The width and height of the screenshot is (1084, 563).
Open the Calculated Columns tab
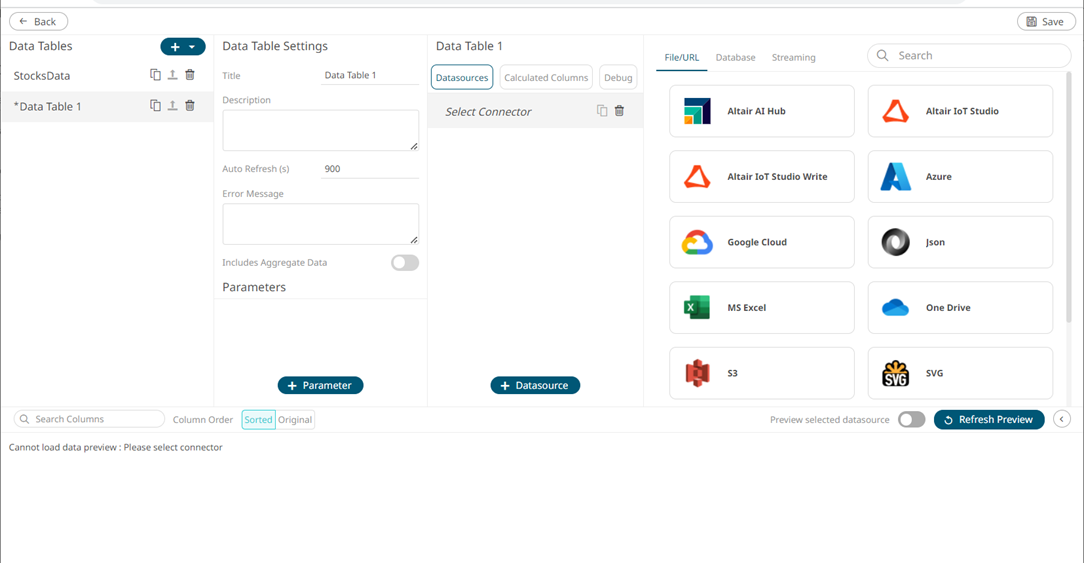pos(546,78)
